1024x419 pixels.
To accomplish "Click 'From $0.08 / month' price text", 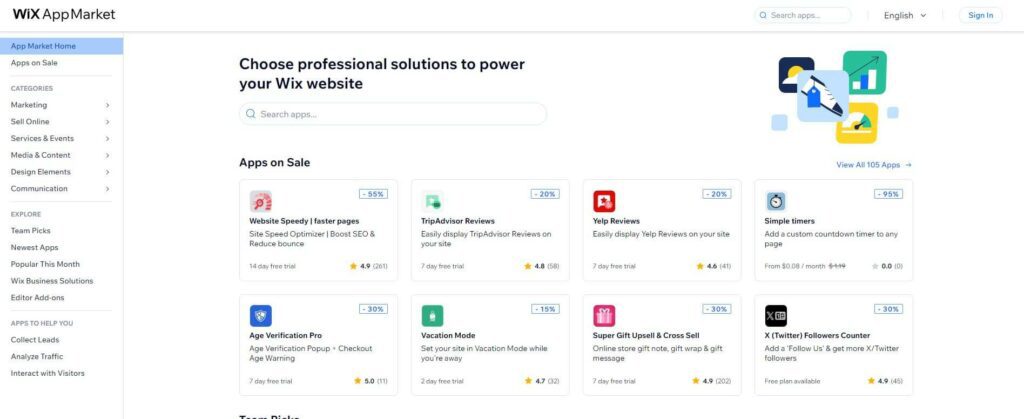I will 794,266.
